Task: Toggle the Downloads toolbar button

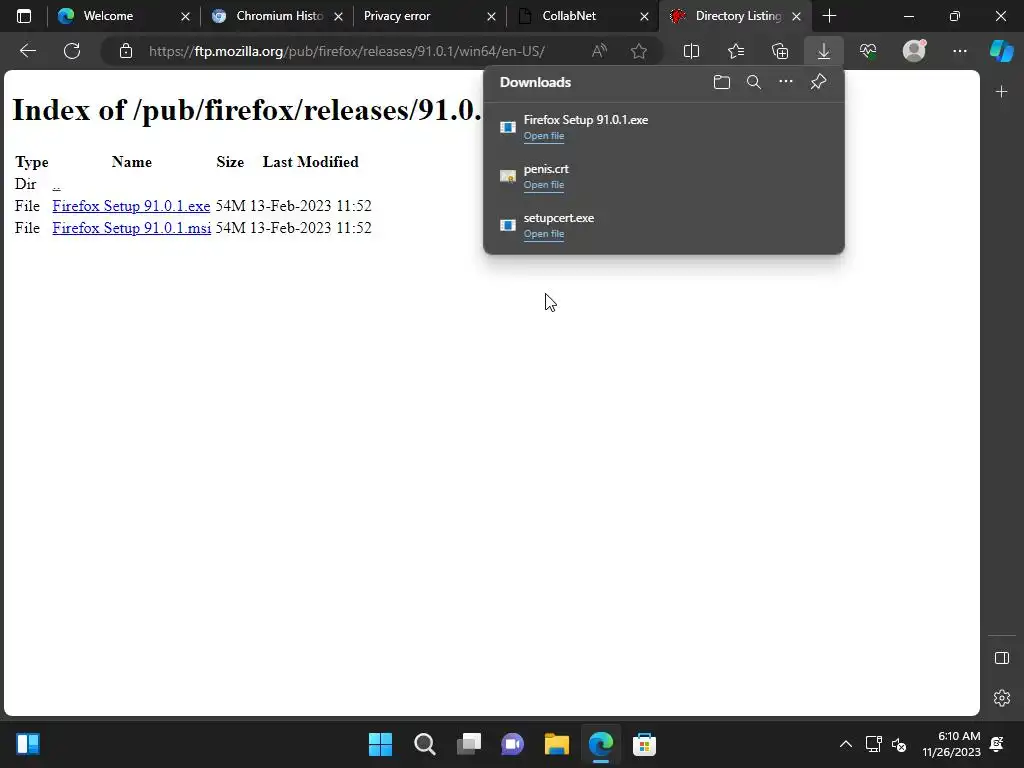Action: pos(824,51)
